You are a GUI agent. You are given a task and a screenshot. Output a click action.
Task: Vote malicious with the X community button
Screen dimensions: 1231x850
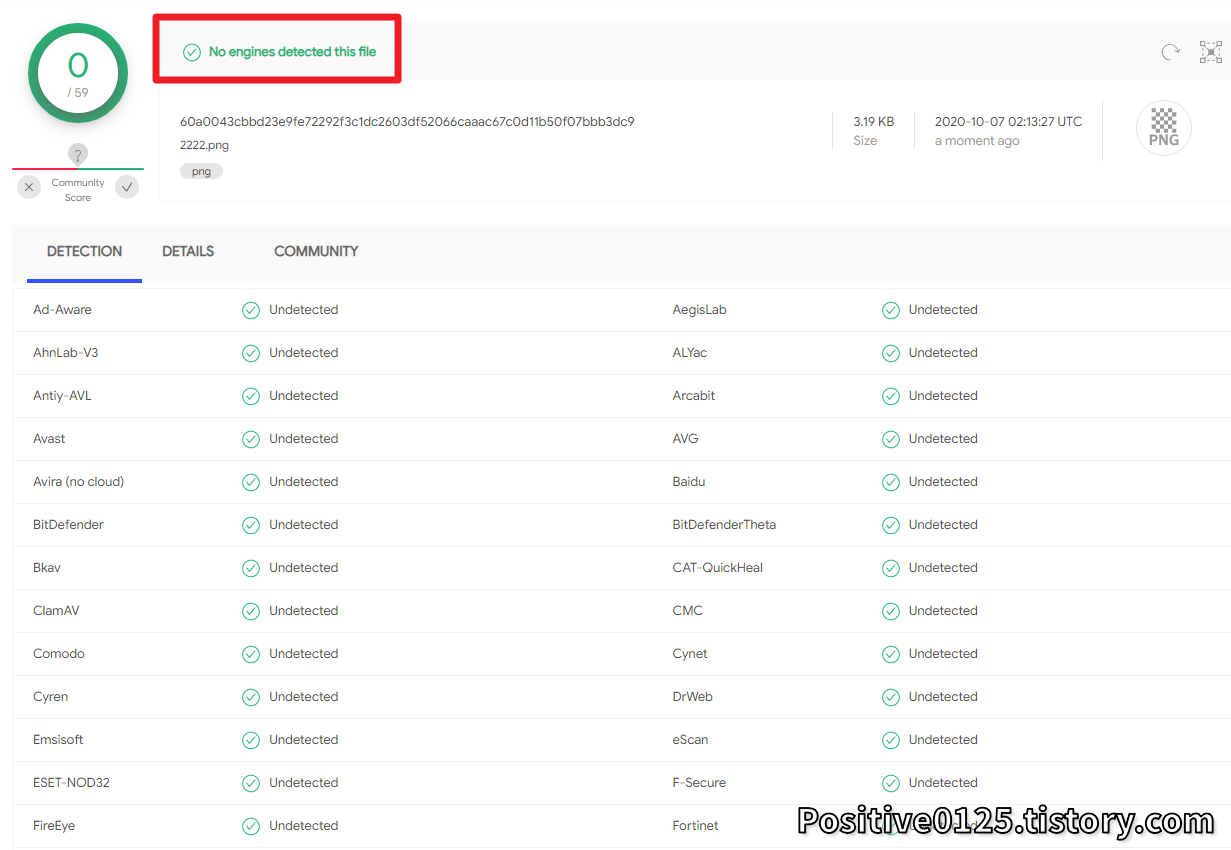(x=30, y=187)
